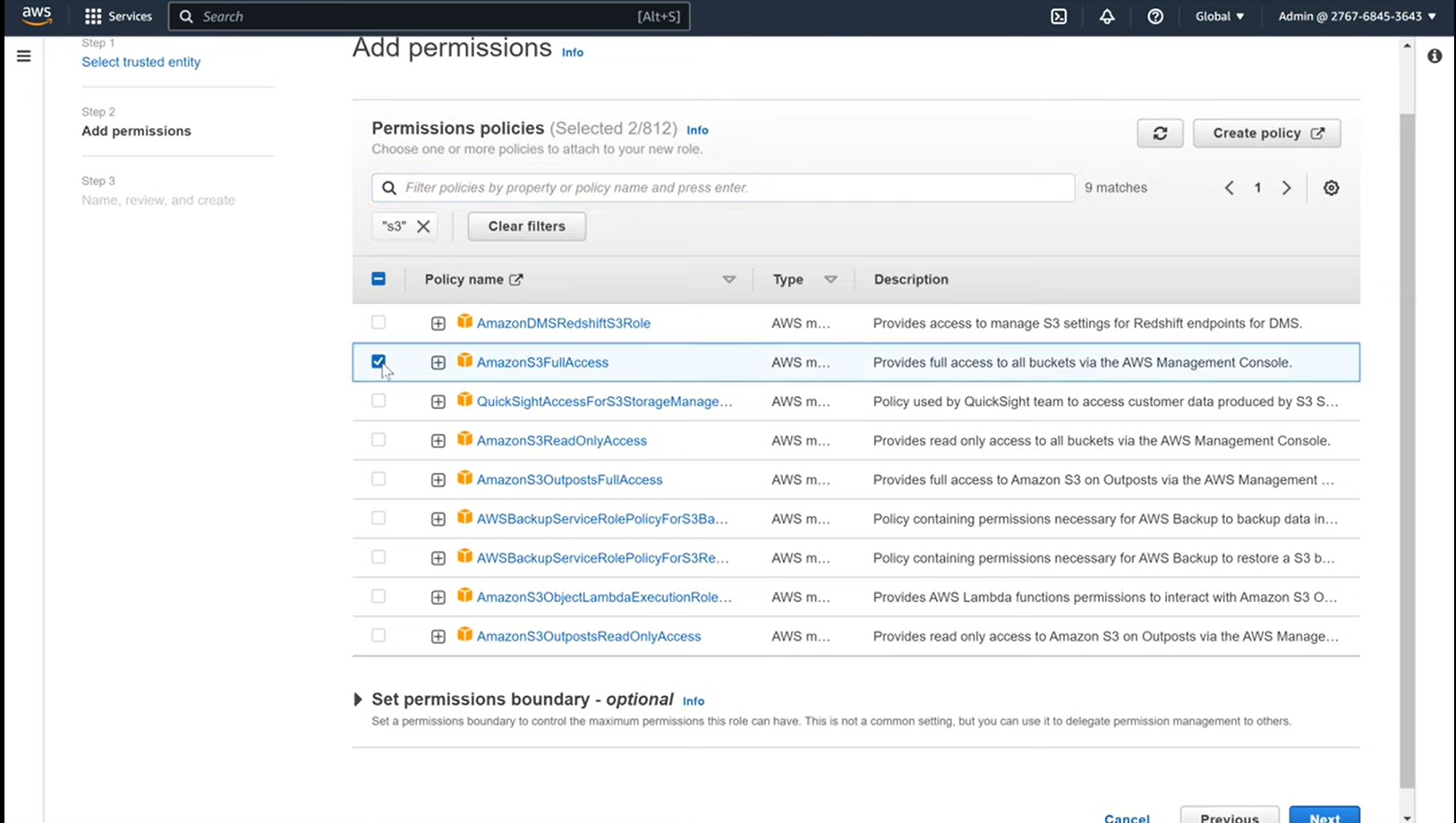Image resolution: width=1456 pixels, height=823 pixels.
Task: Go to previous page of policies
Action: [x=1230, y=188]
